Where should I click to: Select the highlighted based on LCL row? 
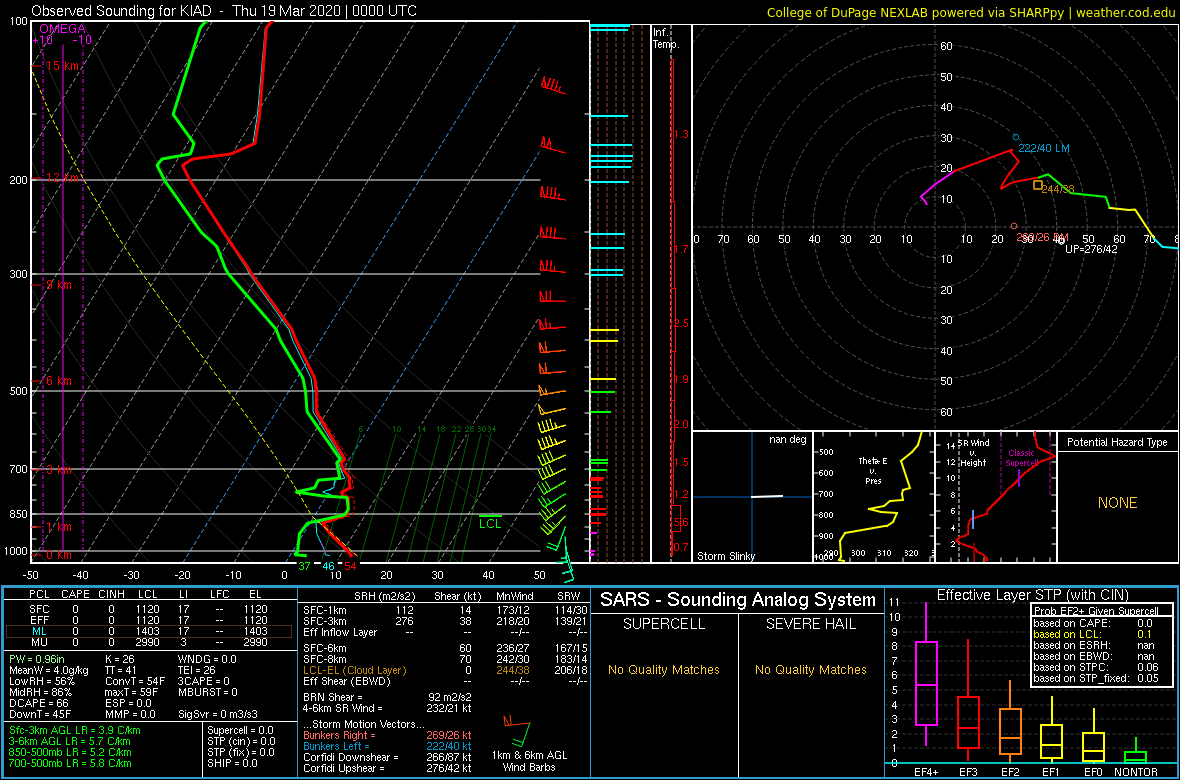pos(1096,634)
